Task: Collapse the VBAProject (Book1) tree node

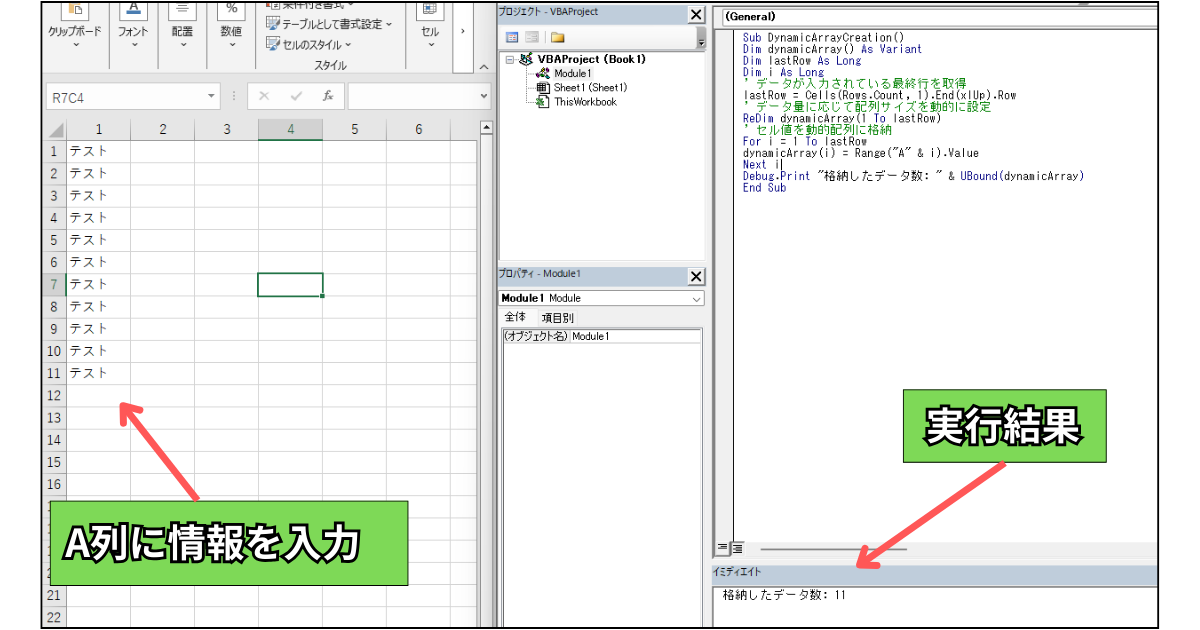Action: (x=510, y=60)
